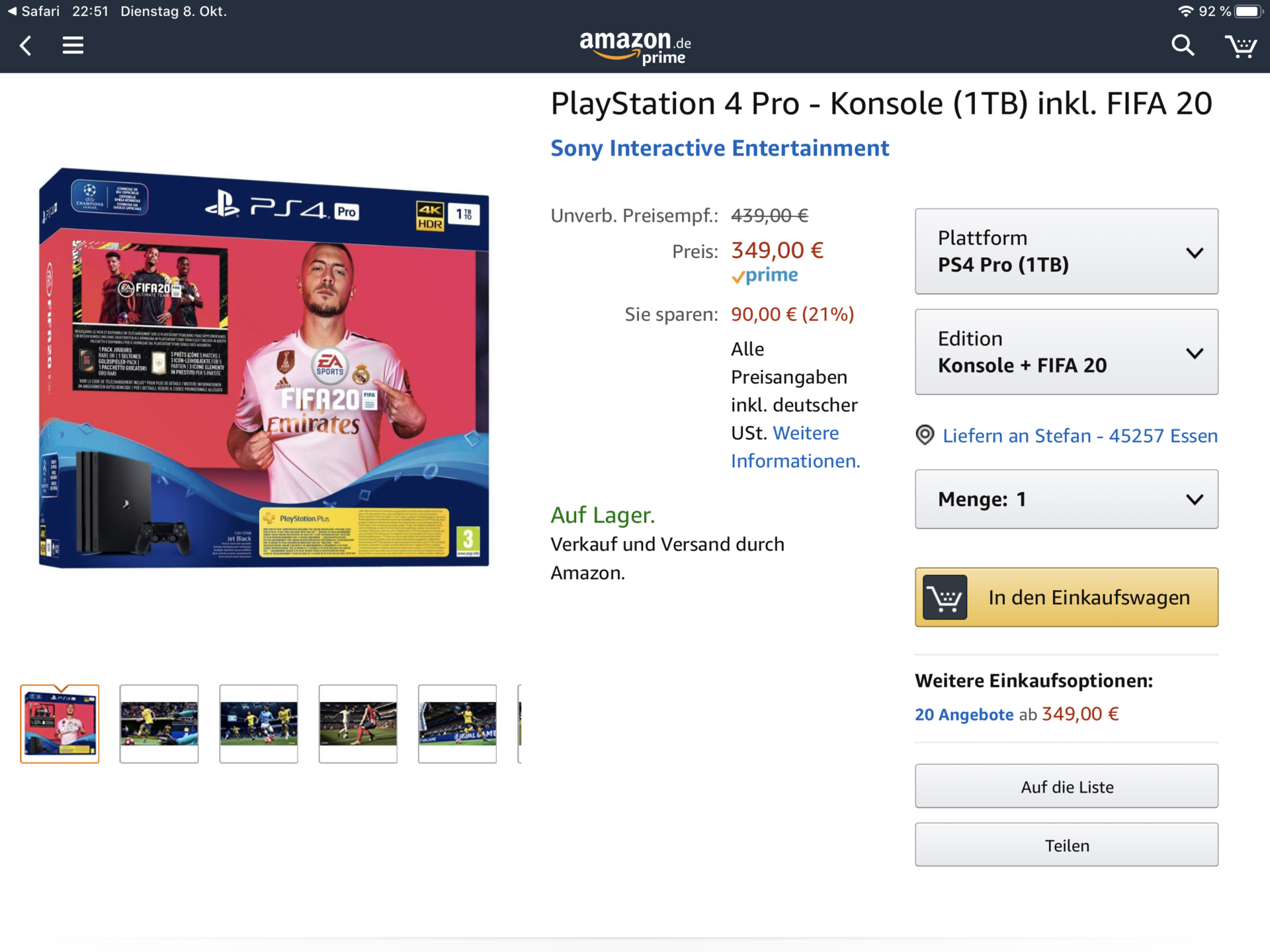Expand the Plattform dropdown
The width and height of the screenshot is (1270, 952).
tap(1066, 251)
